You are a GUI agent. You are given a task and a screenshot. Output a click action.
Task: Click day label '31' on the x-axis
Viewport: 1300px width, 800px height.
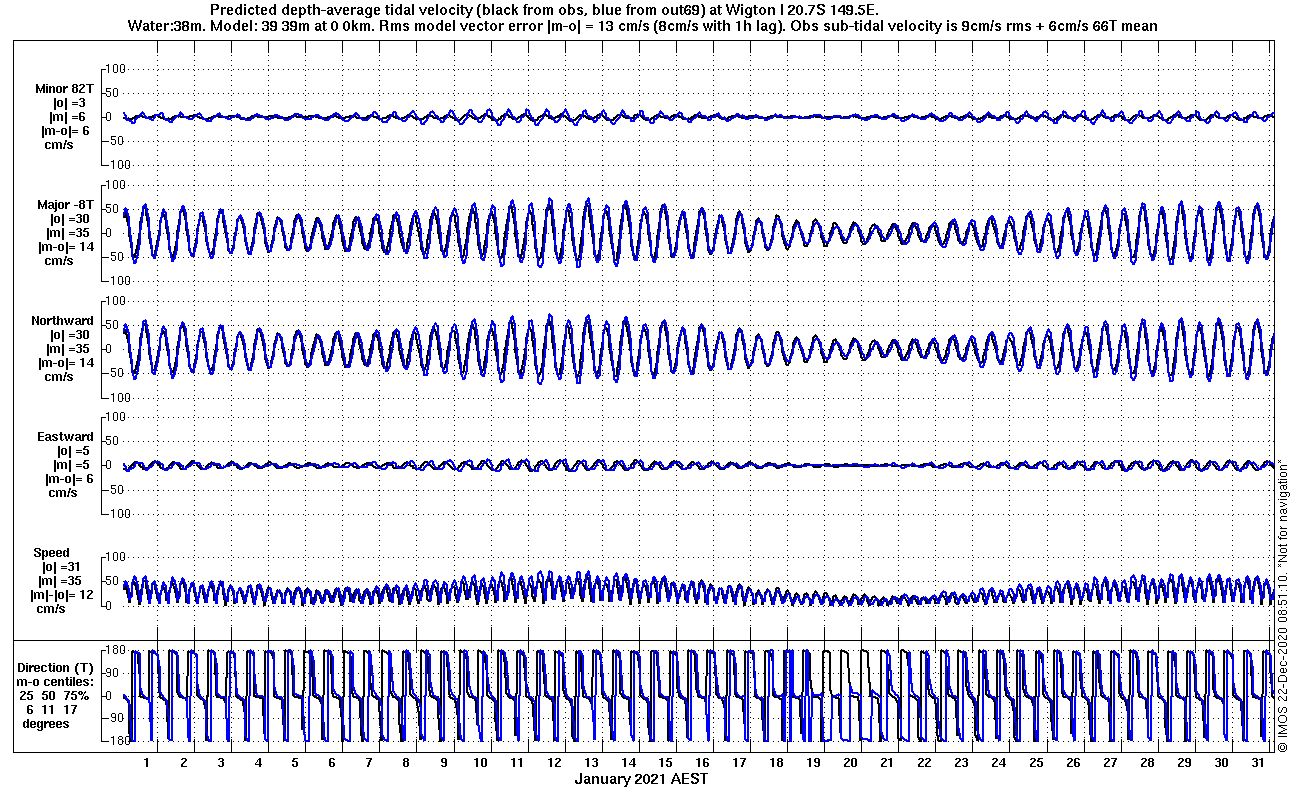1257,762
